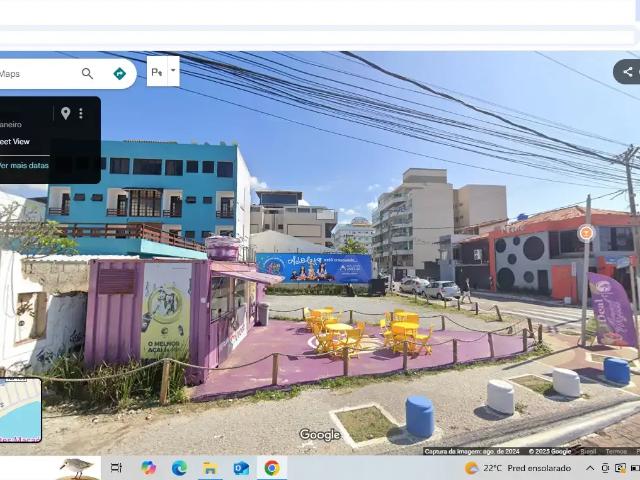
Task: Expand the system tray hidden icons chevron
Action: (590, 468)
